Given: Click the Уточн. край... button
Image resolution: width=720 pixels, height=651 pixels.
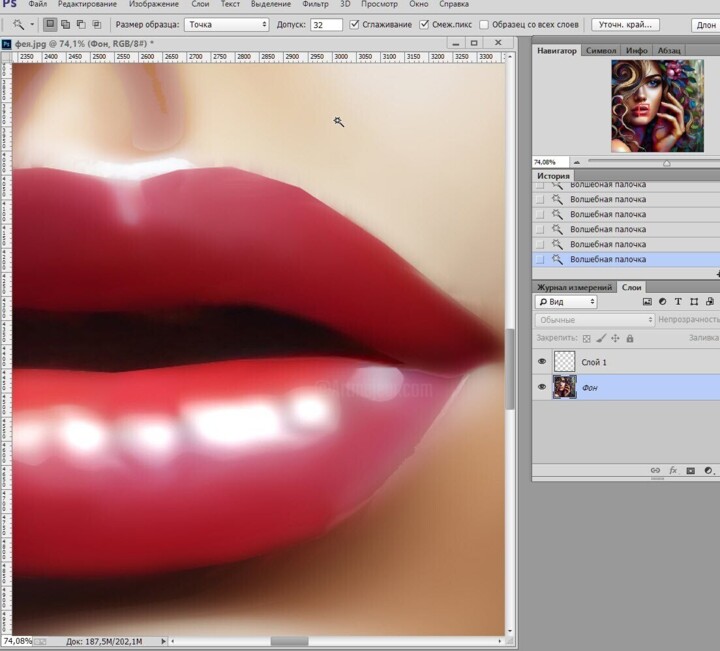Looking at the screenshot, I should tap(625, 24).
